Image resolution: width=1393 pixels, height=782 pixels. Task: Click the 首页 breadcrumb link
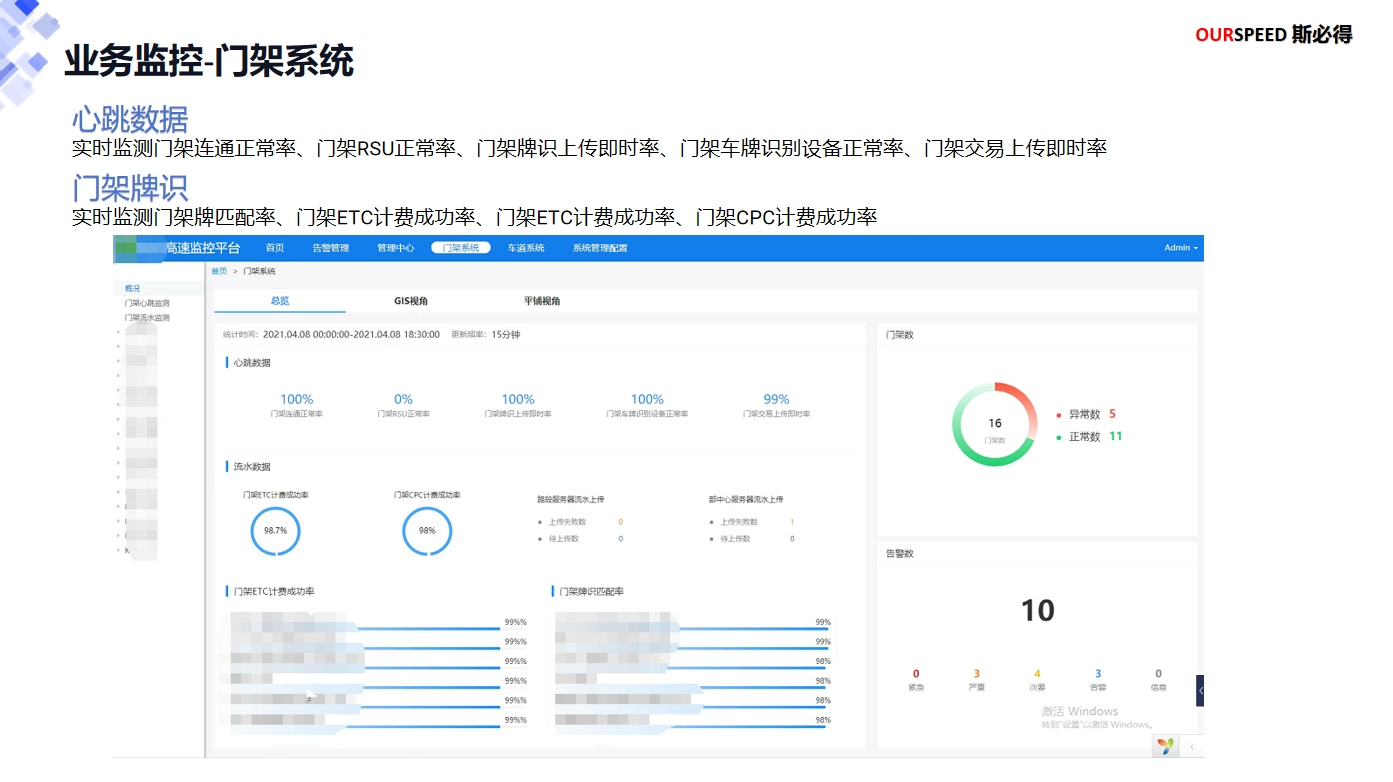pyautogui.click(x=218, y=271)
